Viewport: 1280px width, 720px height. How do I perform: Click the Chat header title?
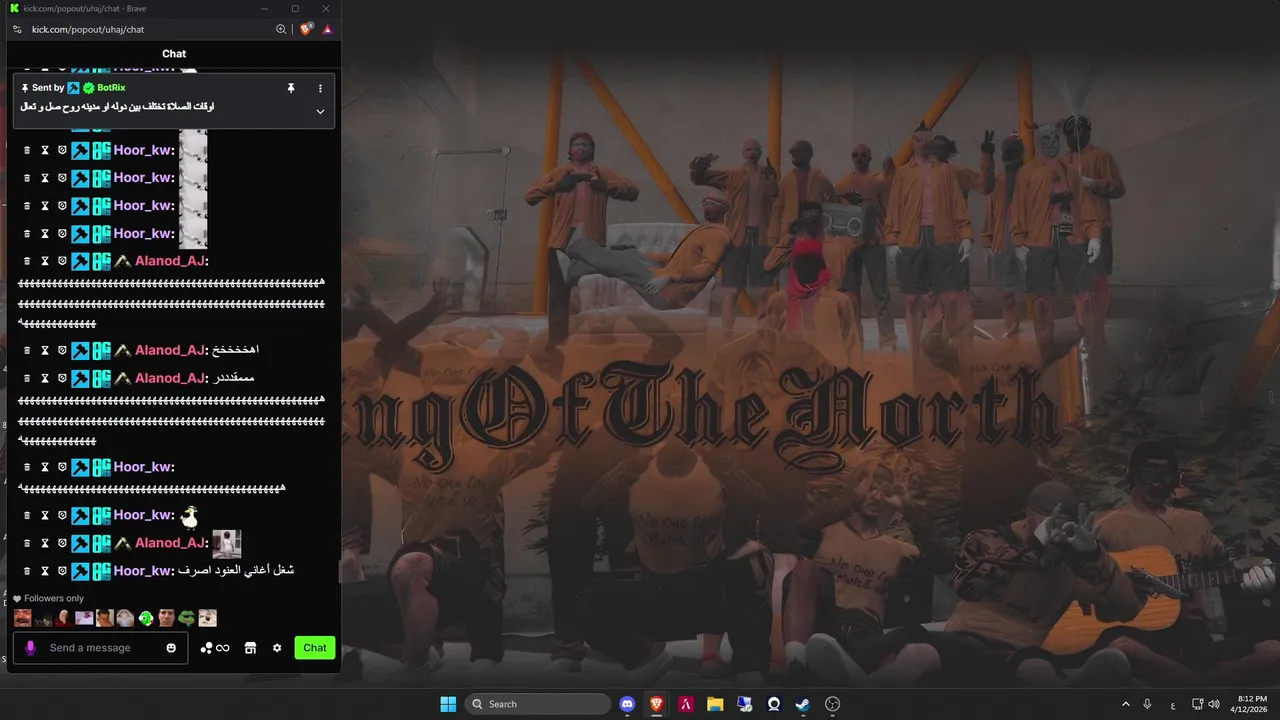(x=174, y=54)
